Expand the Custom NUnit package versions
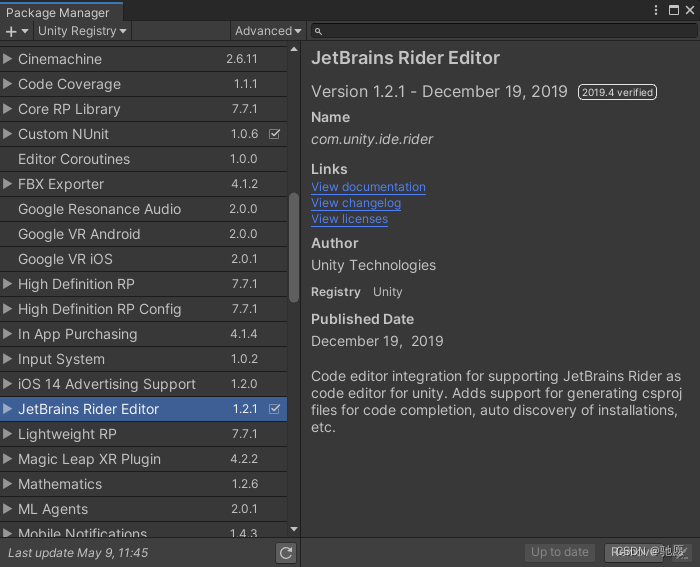Screen dimensions: 700x567 (7, 133)
